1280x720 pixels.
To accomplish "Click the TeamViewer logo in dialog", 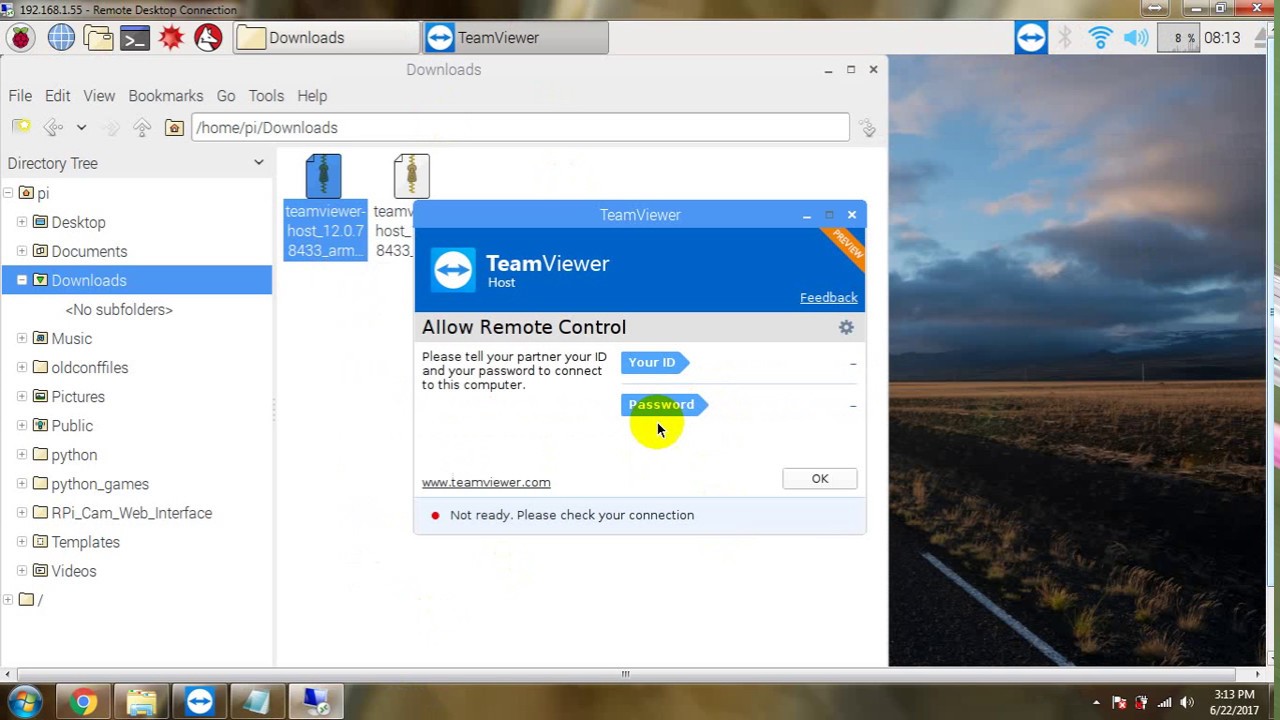I will (x=453, y=270).
